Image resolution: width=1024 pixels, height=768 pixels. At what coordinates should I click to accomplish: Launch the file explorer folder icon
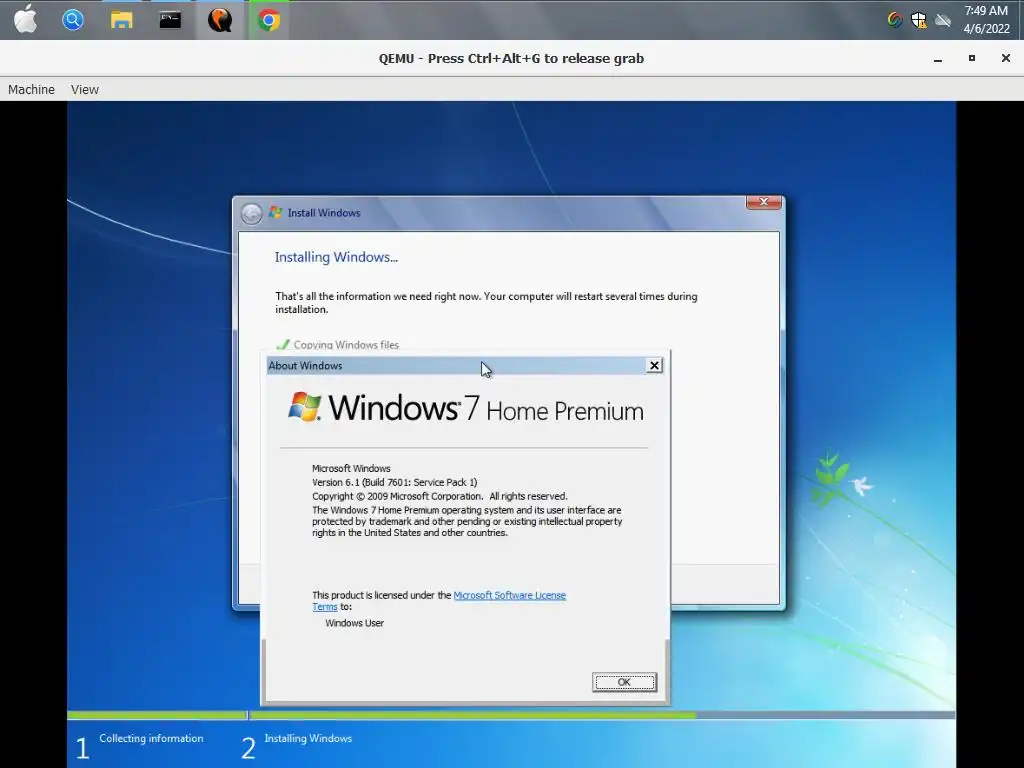point(121,20)
